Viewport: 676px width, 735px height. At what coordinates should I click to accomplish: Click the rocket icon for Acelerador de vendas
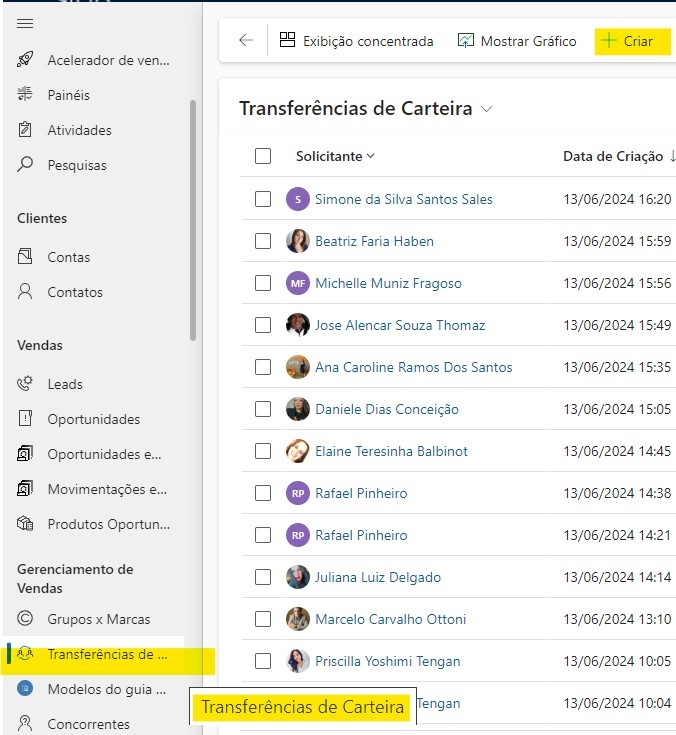pyautogui.click(x=26, y=60)
